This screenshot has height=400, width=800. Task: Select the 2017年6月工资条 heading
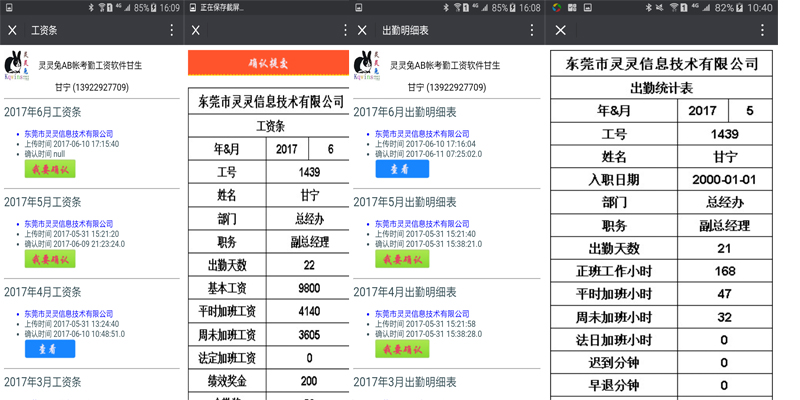pos(43,112)
